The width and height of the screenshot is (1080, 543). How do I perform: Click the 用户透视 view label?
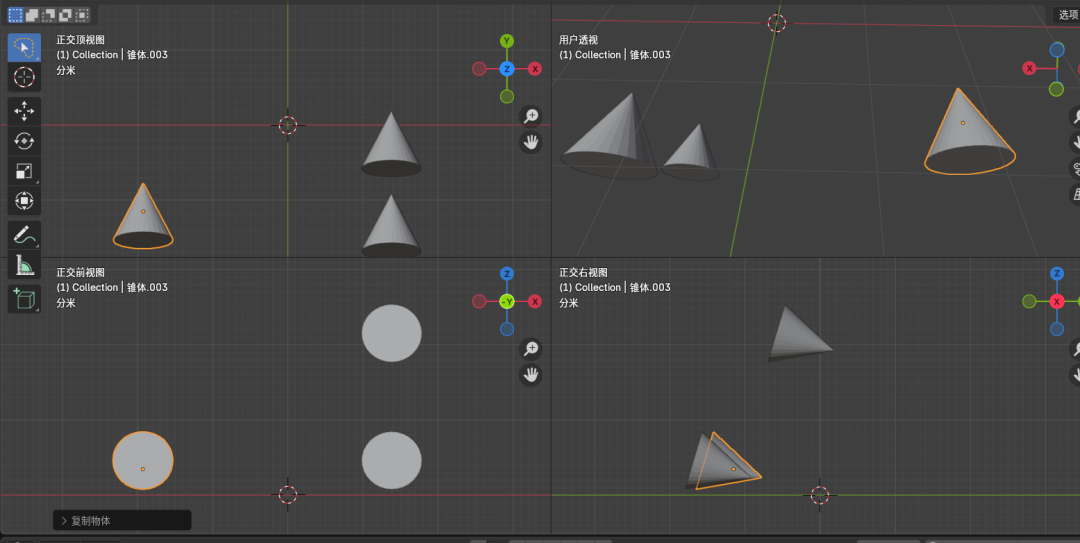click(578, 40)
